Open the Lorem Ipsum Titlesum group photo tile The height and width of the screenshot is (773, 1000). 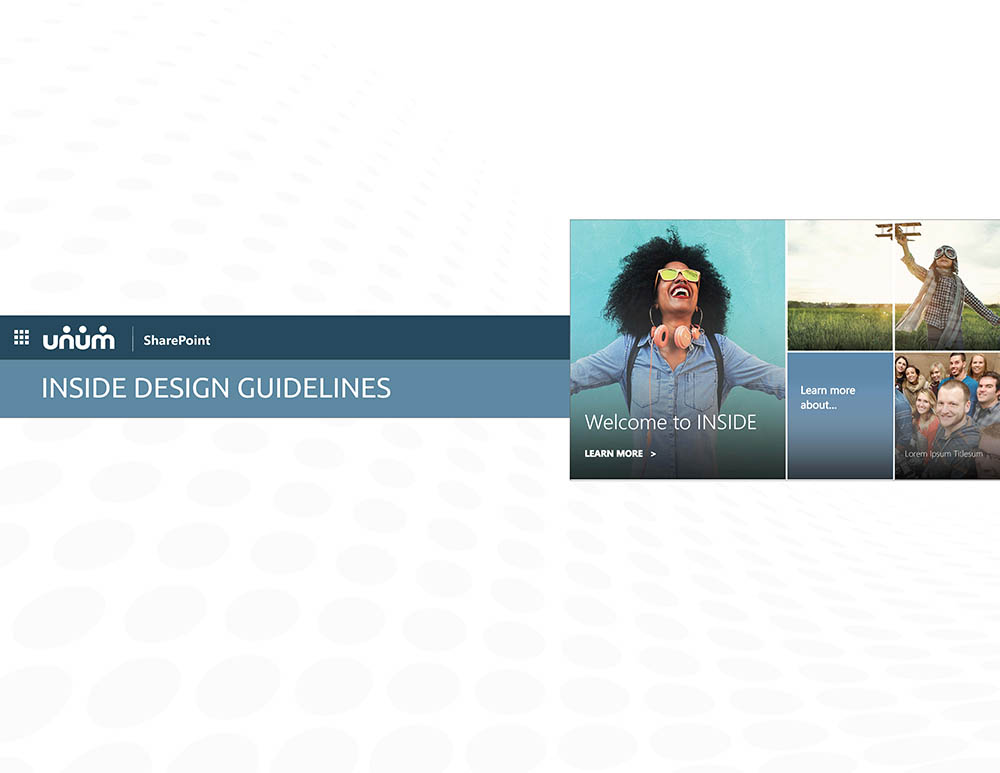pyautogui.click(x=947, y=415)
